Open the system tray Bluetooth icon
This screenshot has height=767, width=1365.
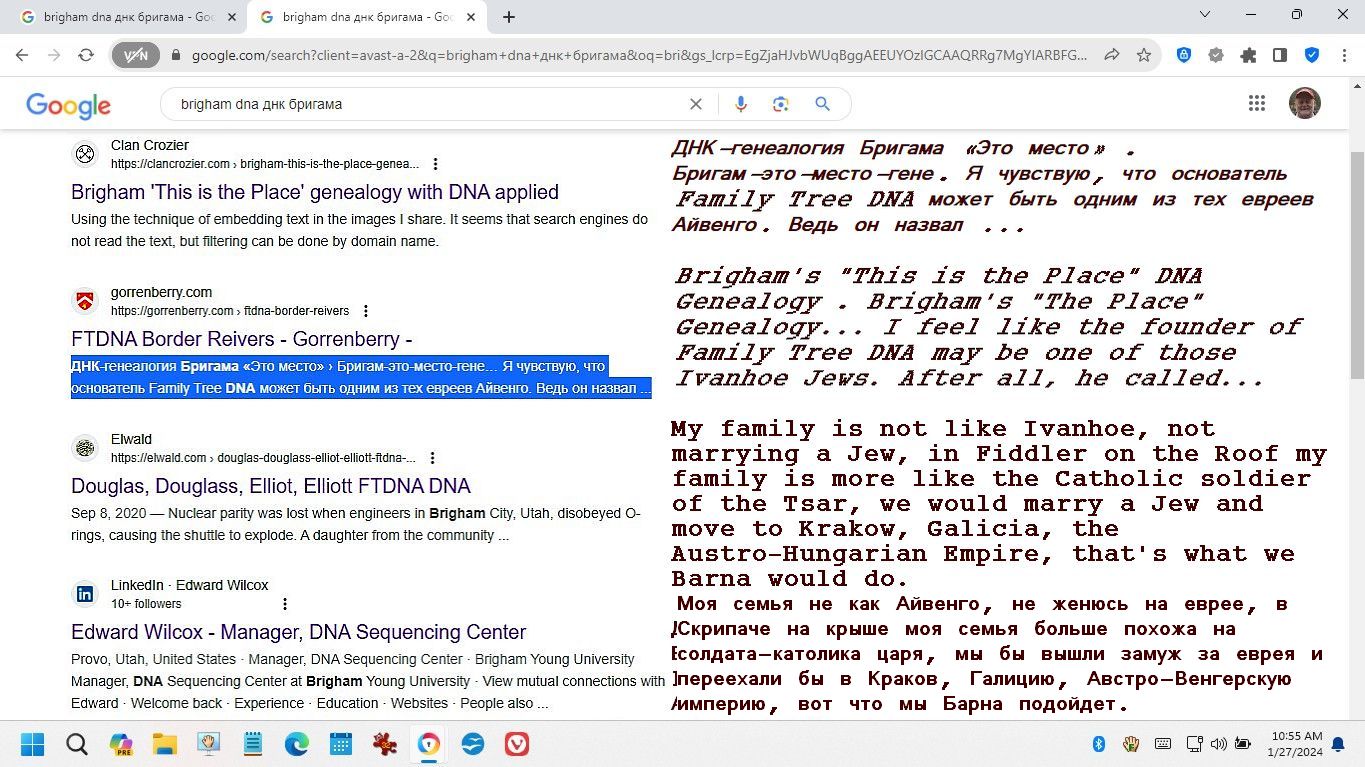point(1097,744)
